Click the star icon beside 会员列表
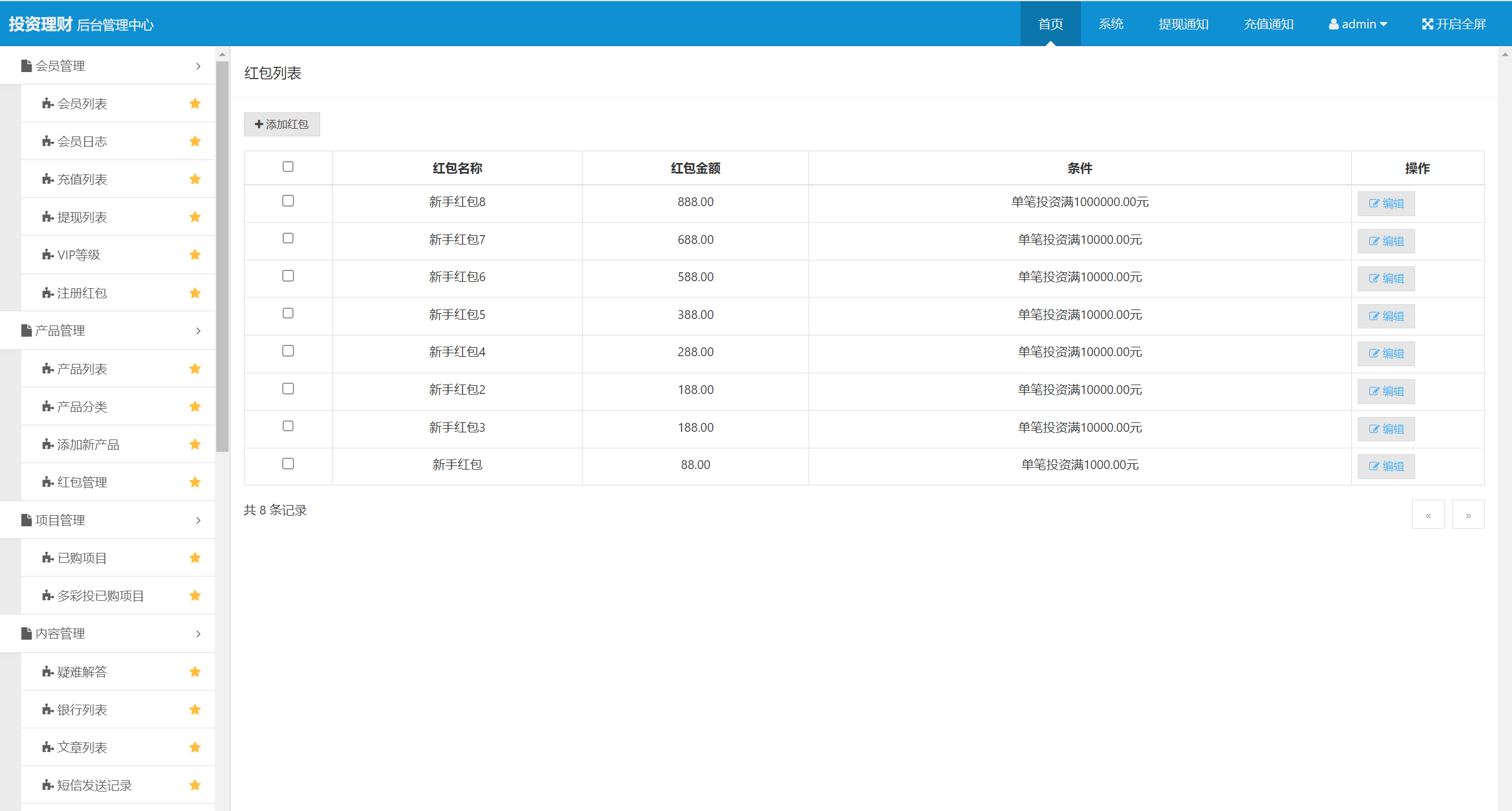 [195, 104]
